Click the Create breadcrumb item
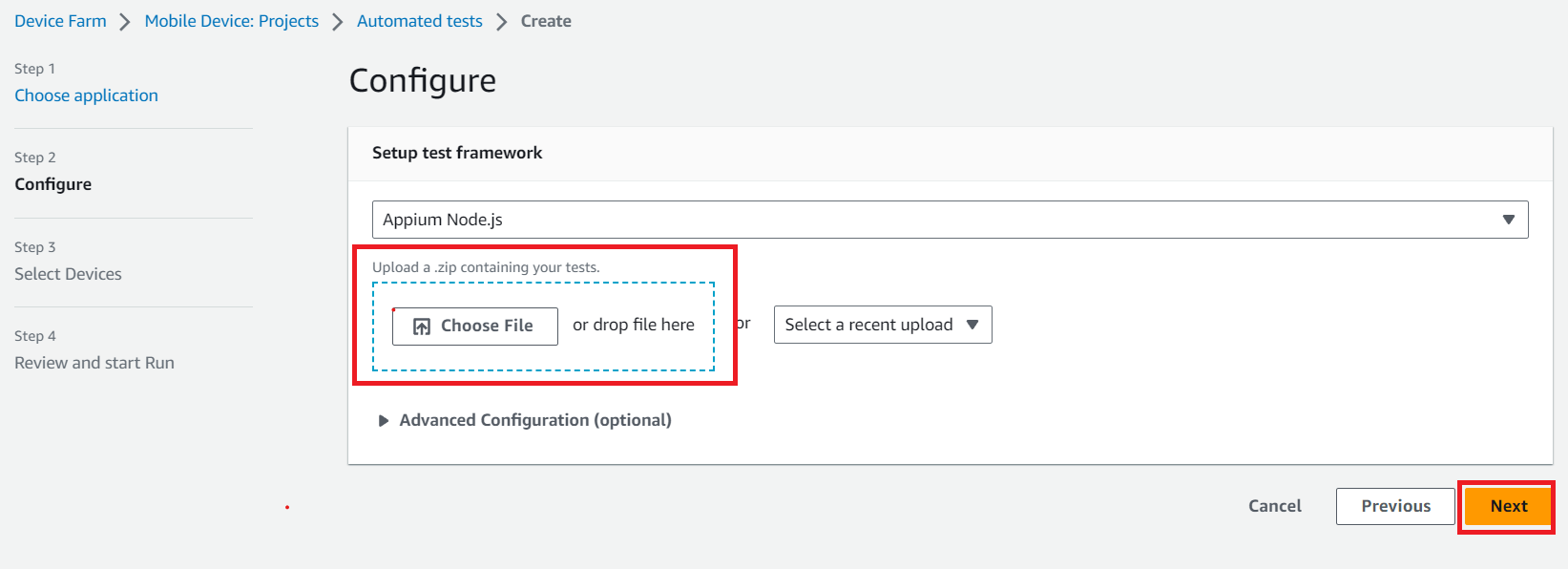Viewport: 1568px width, 569px height. tap(546, 21)
